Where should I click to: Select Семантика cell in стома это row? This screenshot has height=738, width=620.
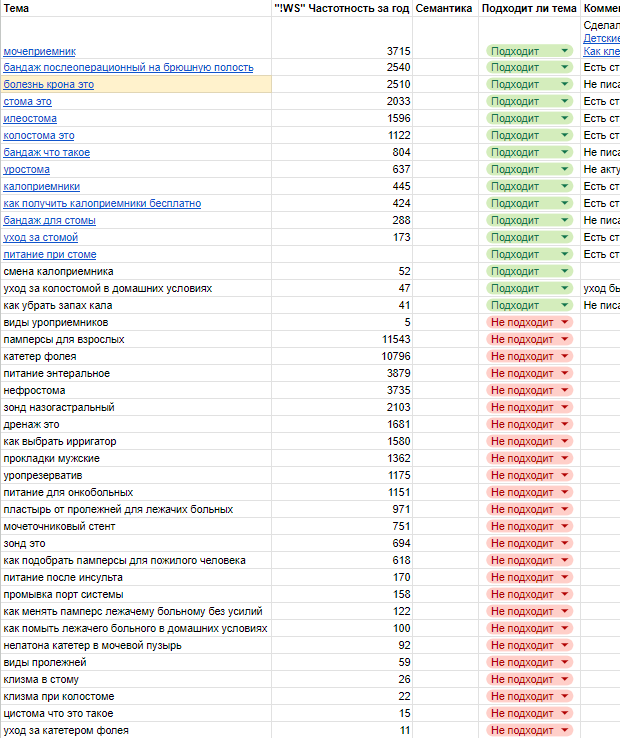coord(445,101)
